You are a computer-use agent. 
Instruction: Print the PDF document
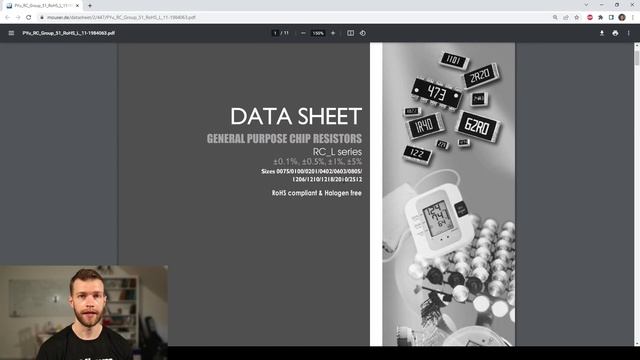[615, 33]
